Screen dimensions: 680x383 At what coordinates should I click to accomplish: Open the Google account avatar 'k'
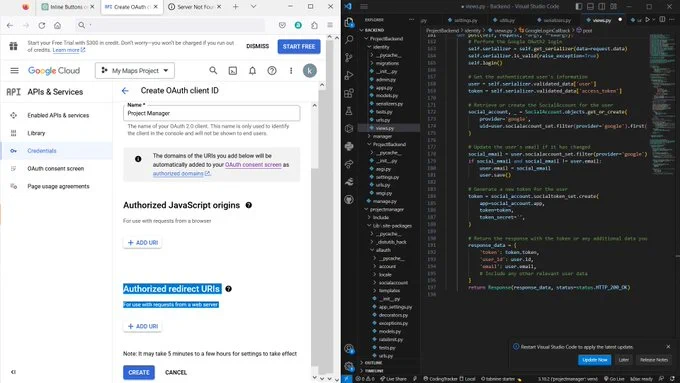click(310, 70)
